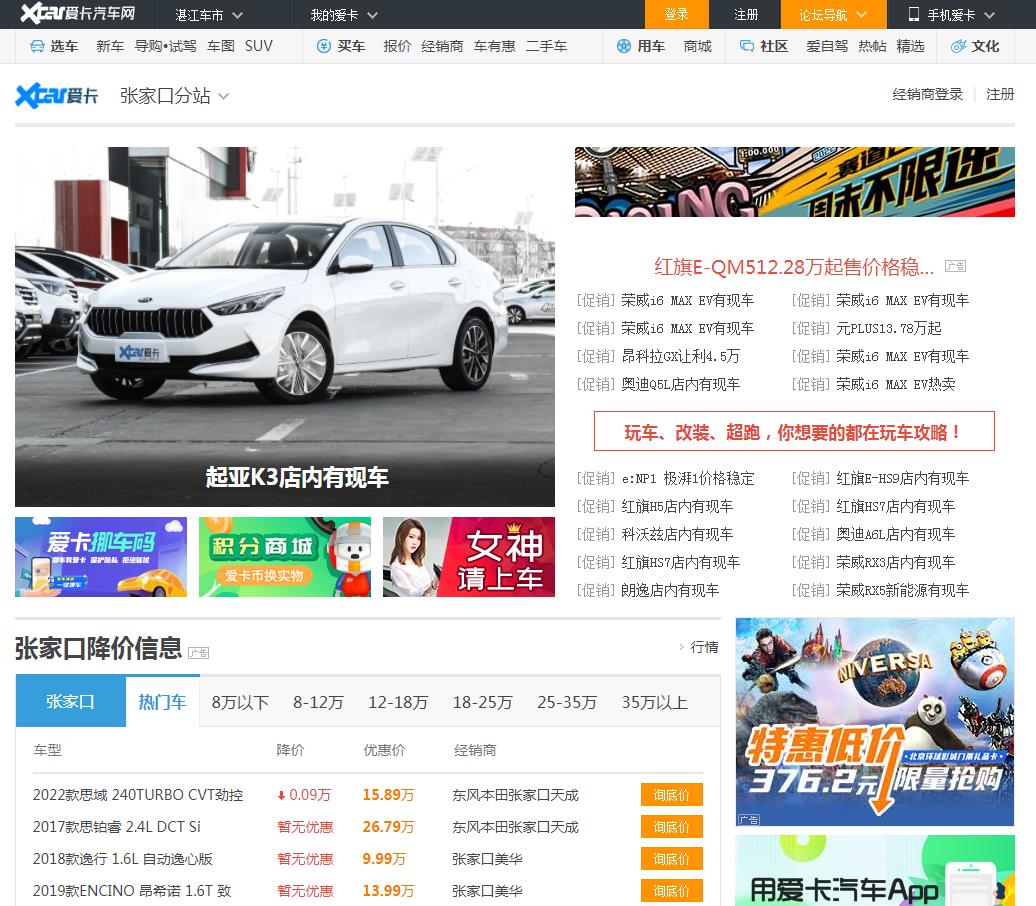Select SUV in the nav bar
Image resolution: width=1036 pixels, height=906 pixels.
click(258, 46)
